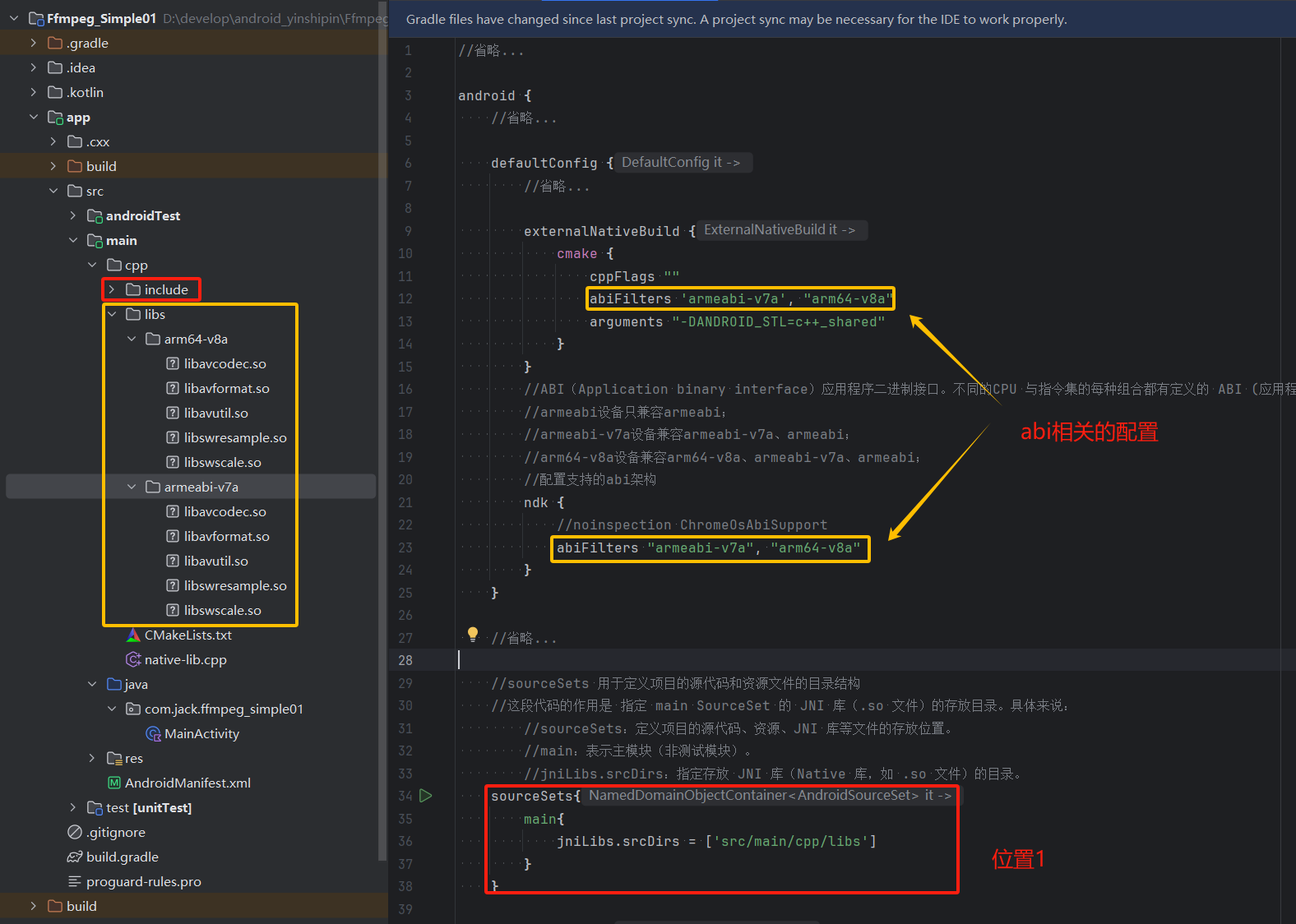Select libavcodec.so under arm64-v8a

224,364
